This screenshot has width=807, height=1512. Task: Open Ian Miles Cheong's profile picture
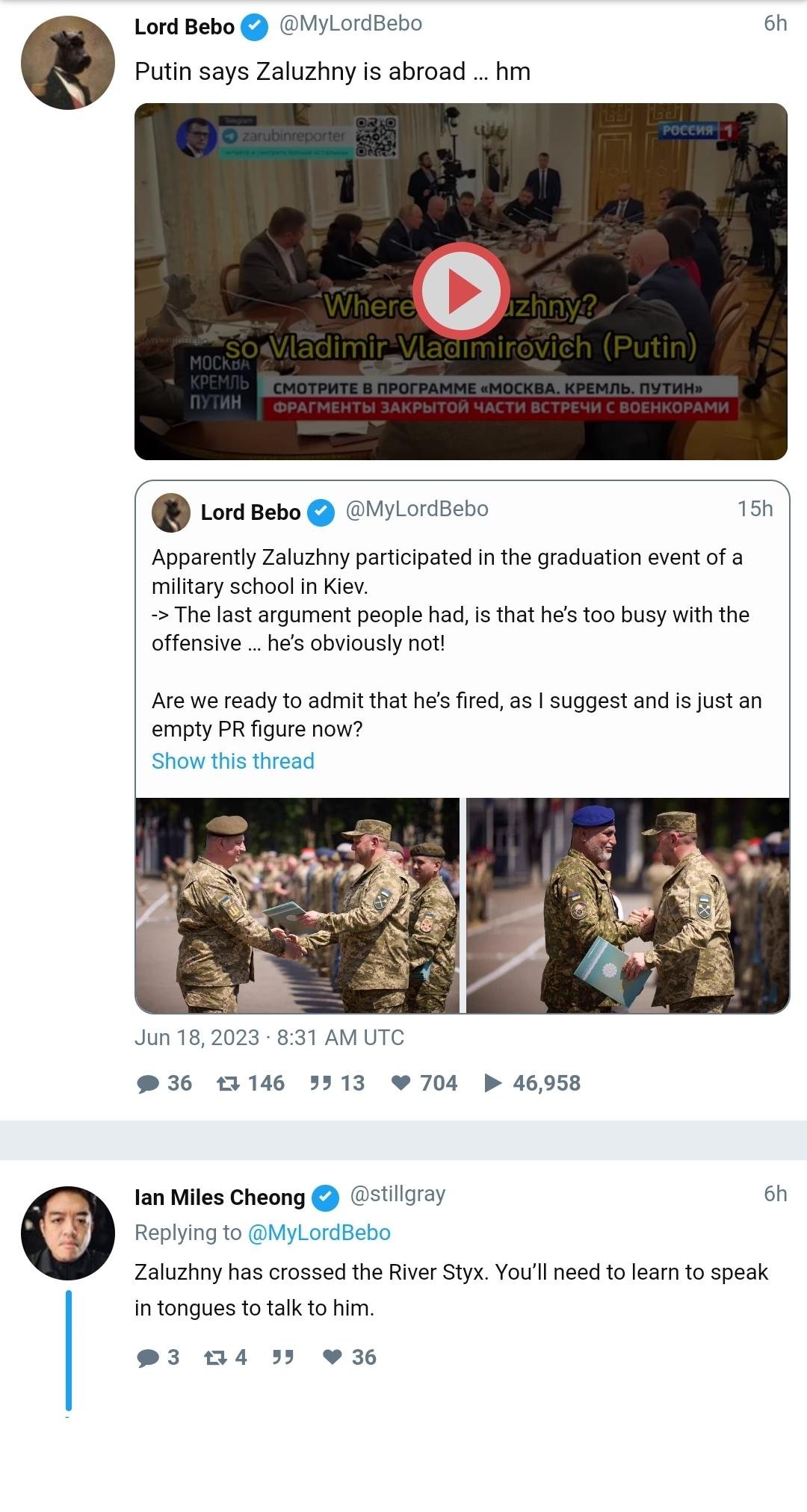point(68,1233)
